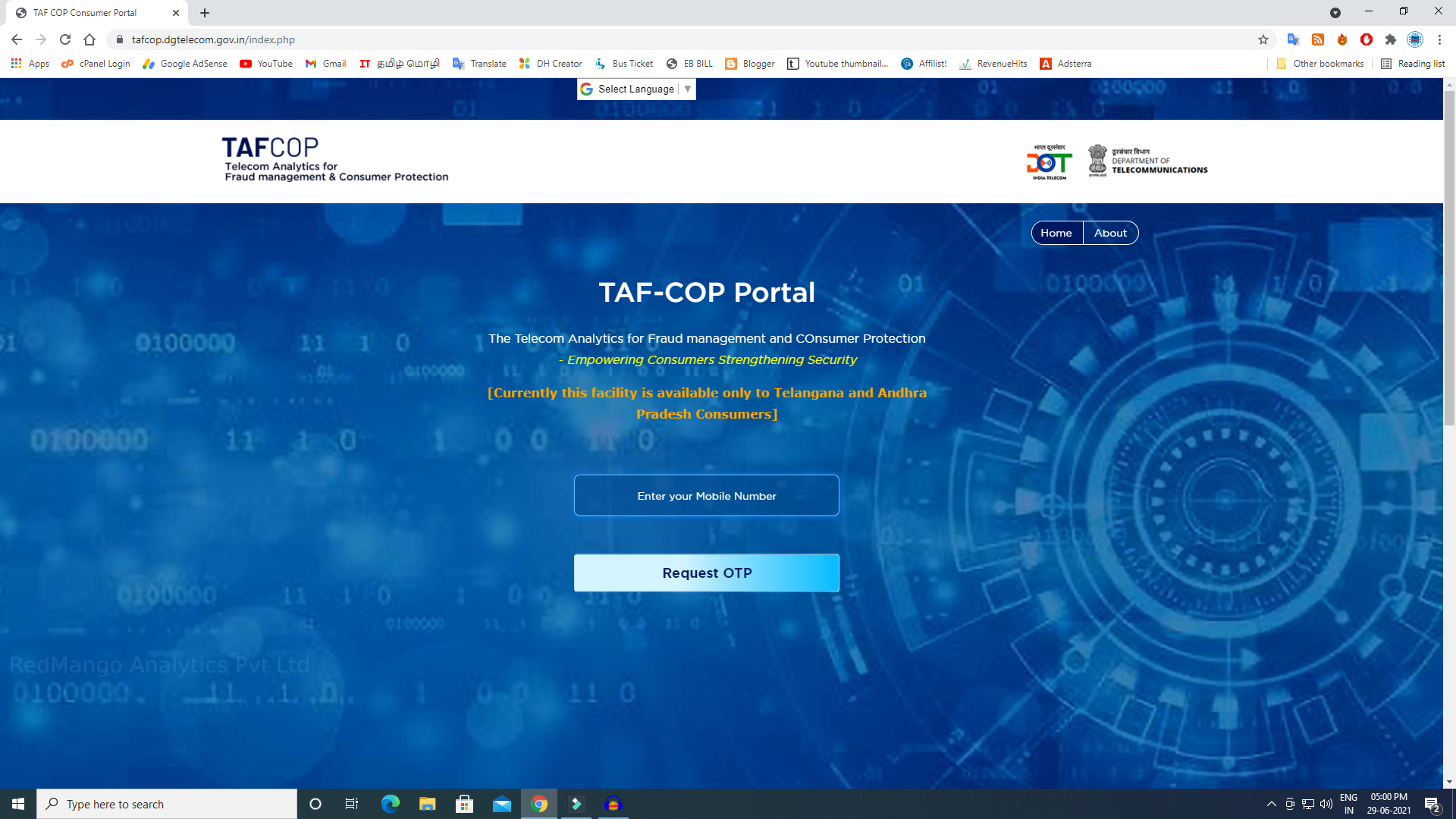Viewport: 1456px width, 819px height.
Task: Open the Gmail bookmark
Action: click(x=325, y=64)
